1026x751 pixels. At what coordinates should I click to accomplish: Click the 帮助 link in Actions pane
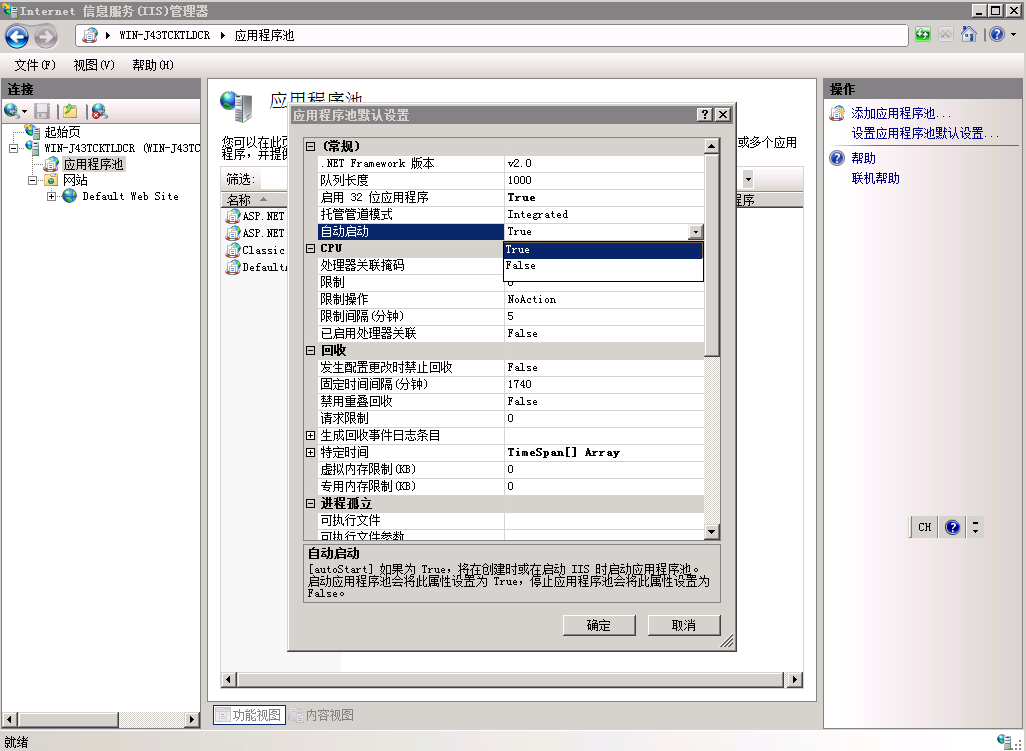[x=863, y=158]
